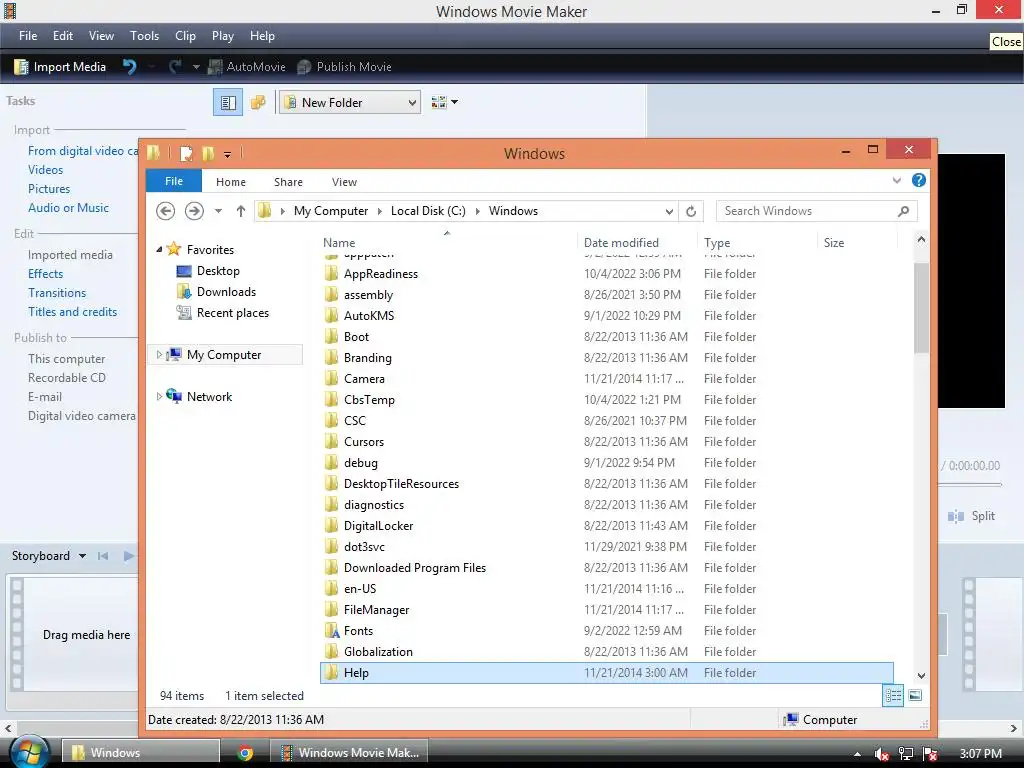Click the Effects link in Tasks

(46, 274)
